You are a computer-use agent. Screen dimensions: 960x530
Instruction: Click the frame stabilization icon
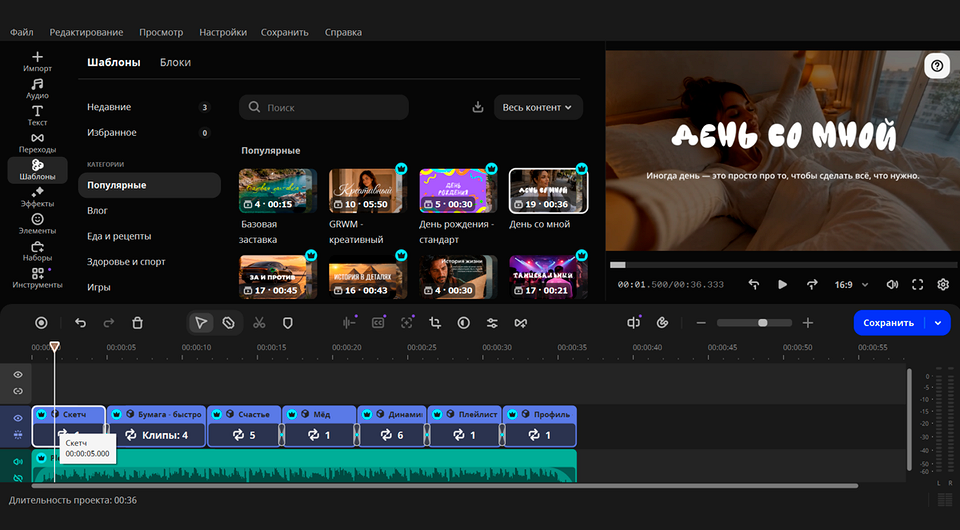(x=407, y=323)
